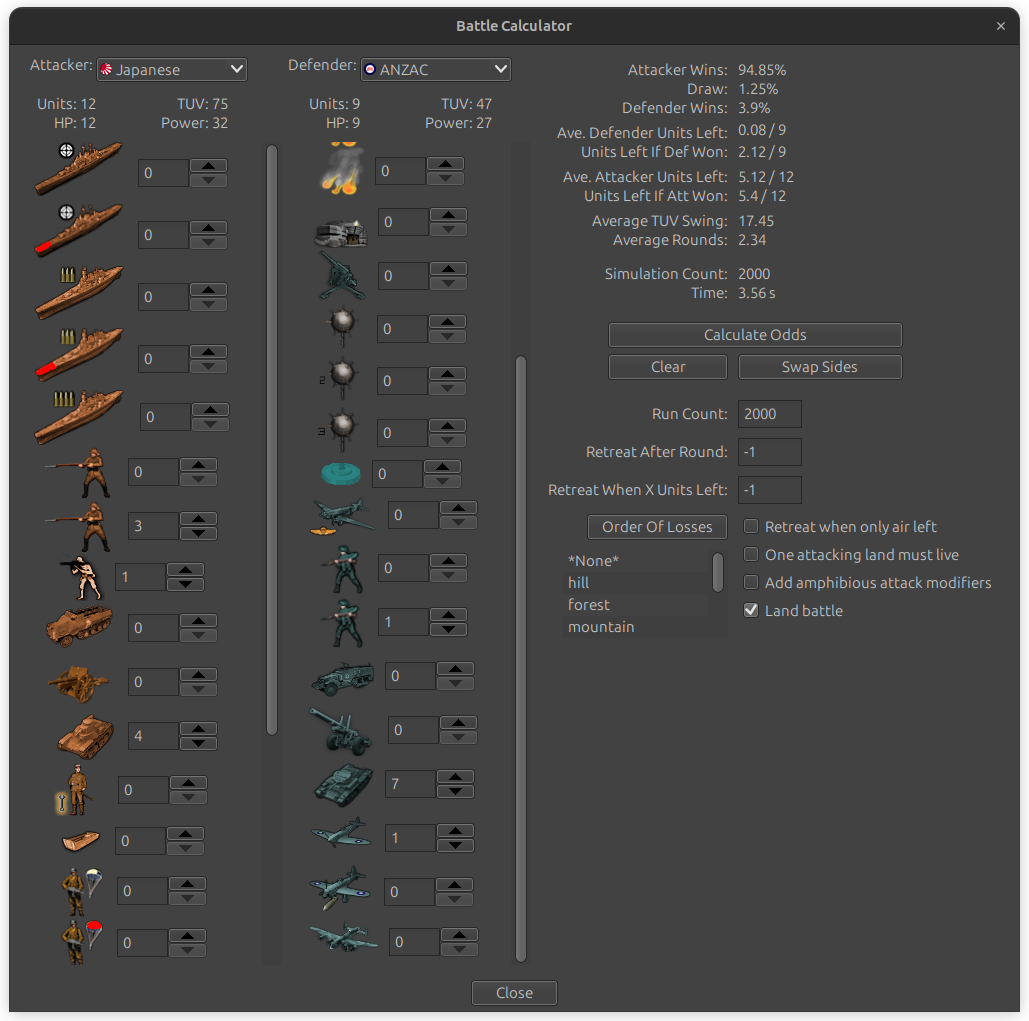Viewport: 1029px width, 1021px height.
Task: Click the Japanese engineer icon with wrench
Action: 75,790
